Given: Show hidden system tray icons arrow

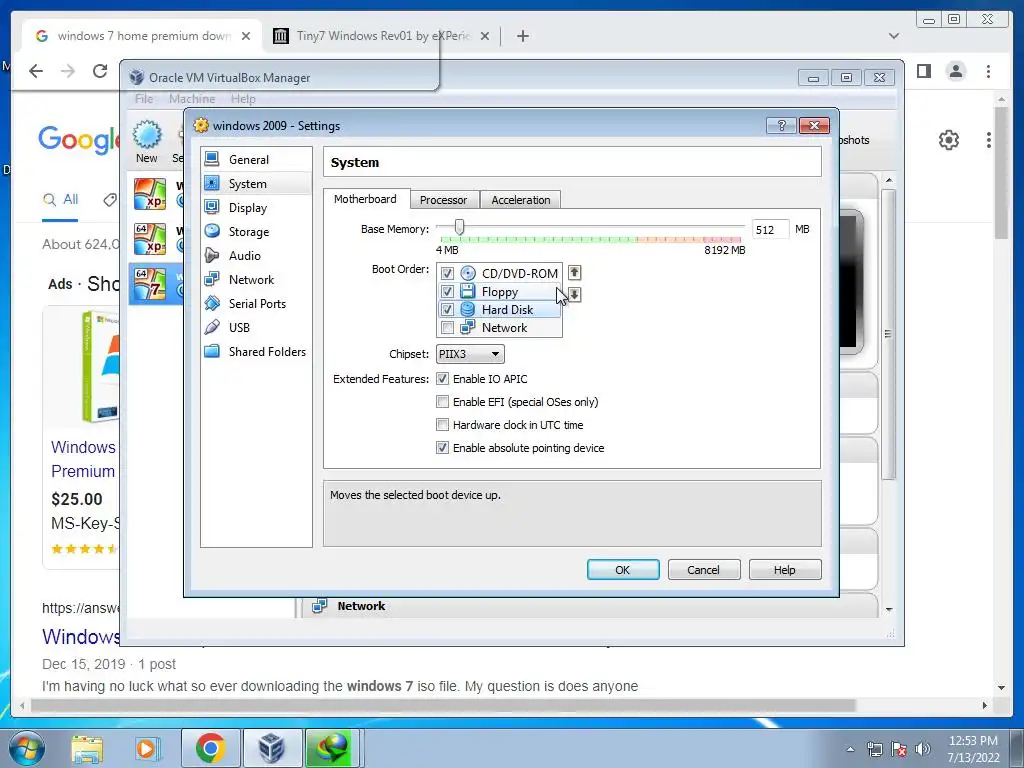Looking at the screenshot, I should pyautogui.click(x=850, y=749).
